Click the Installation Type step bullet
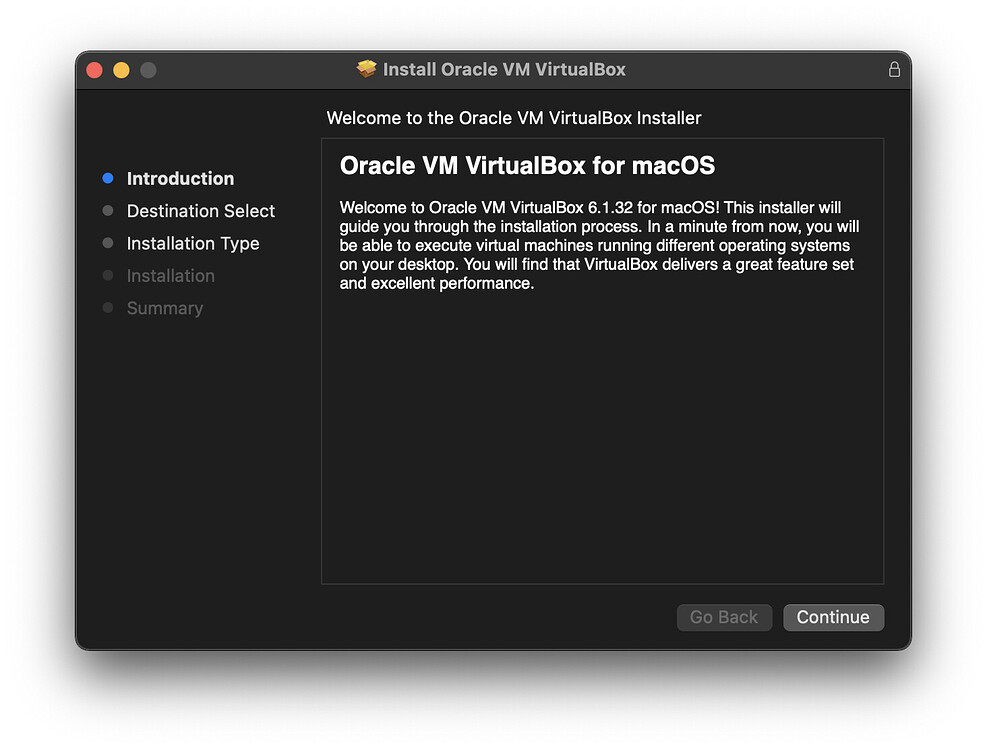 click(x=108, y=243)
